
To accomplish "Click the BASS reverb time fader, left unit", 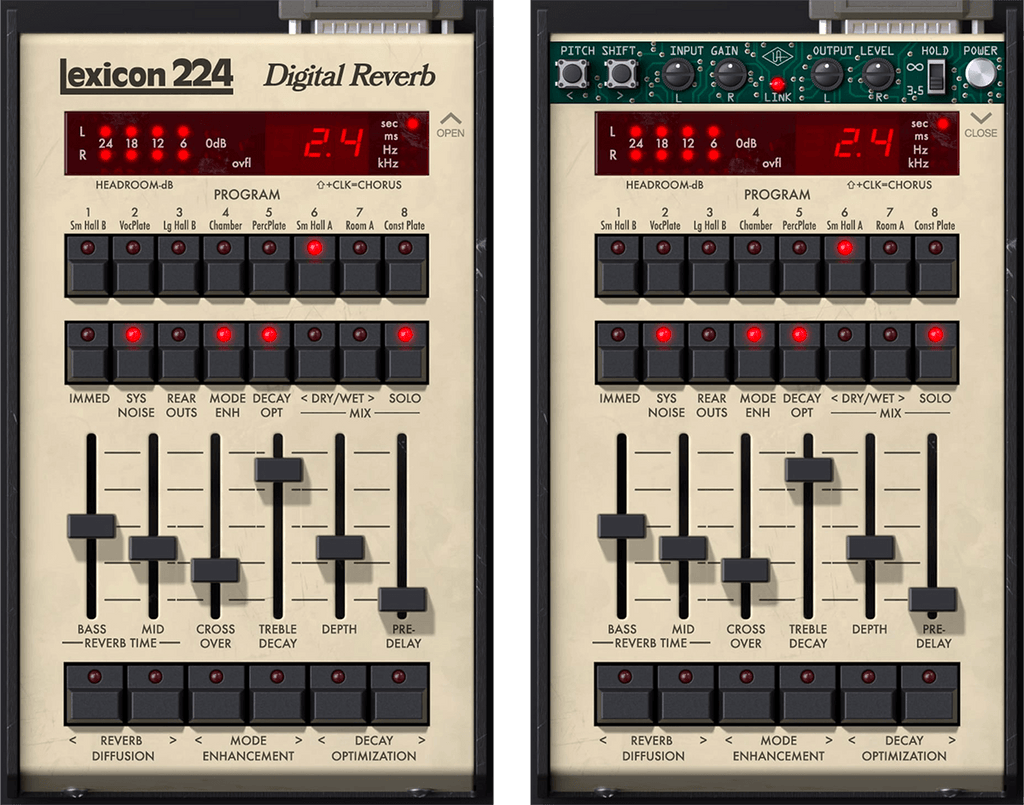I will pos(91,526).
